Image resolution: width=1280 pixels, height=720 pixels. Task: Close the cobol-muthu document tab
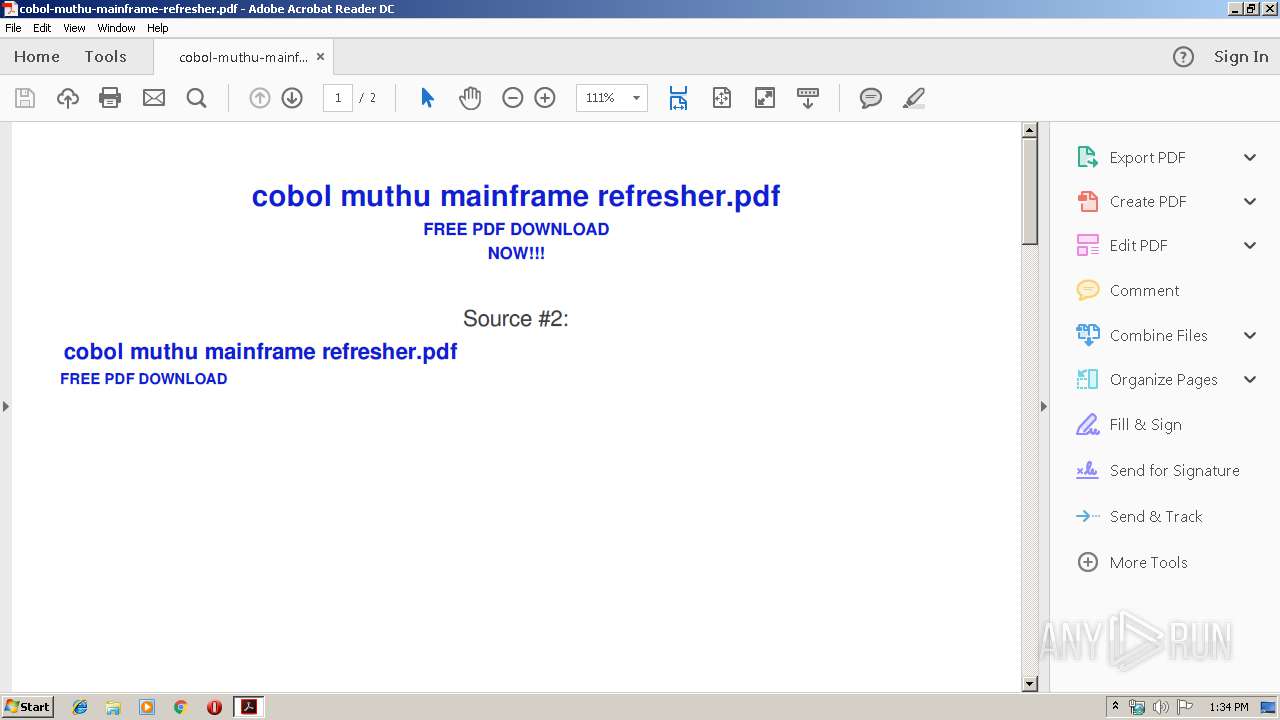click(320, 57)
